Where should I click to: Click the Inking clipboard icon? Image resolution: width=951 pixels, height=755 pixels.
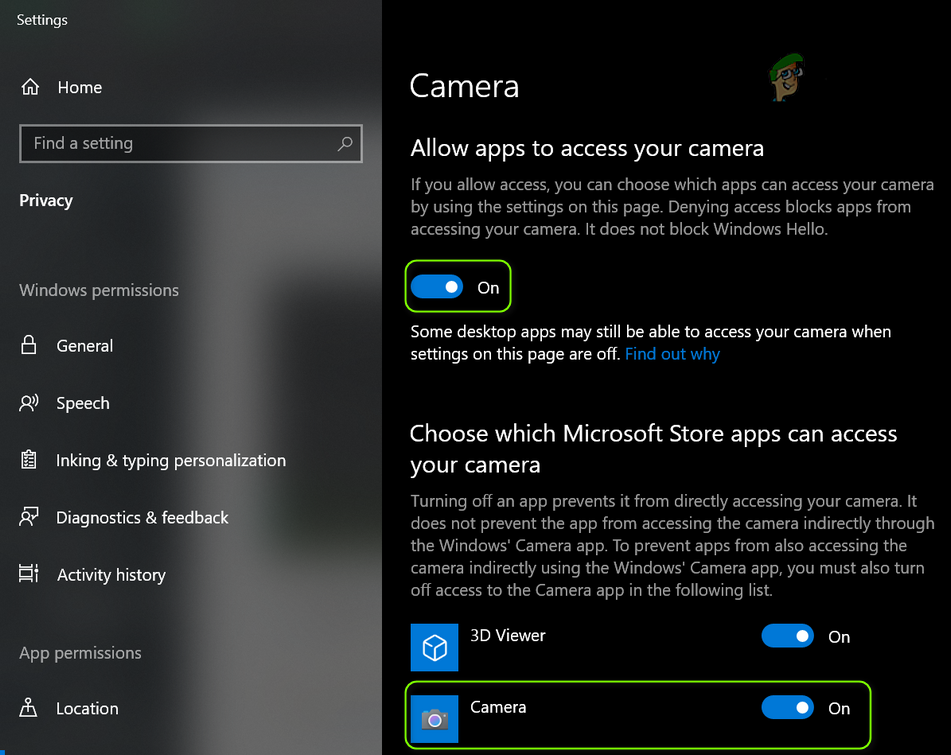pyautogui.click(x=29, y=460)
